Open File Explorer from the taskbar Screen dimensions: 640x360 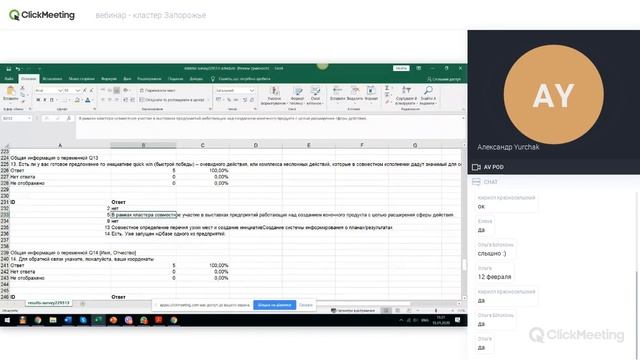click(x=53, y=320)
